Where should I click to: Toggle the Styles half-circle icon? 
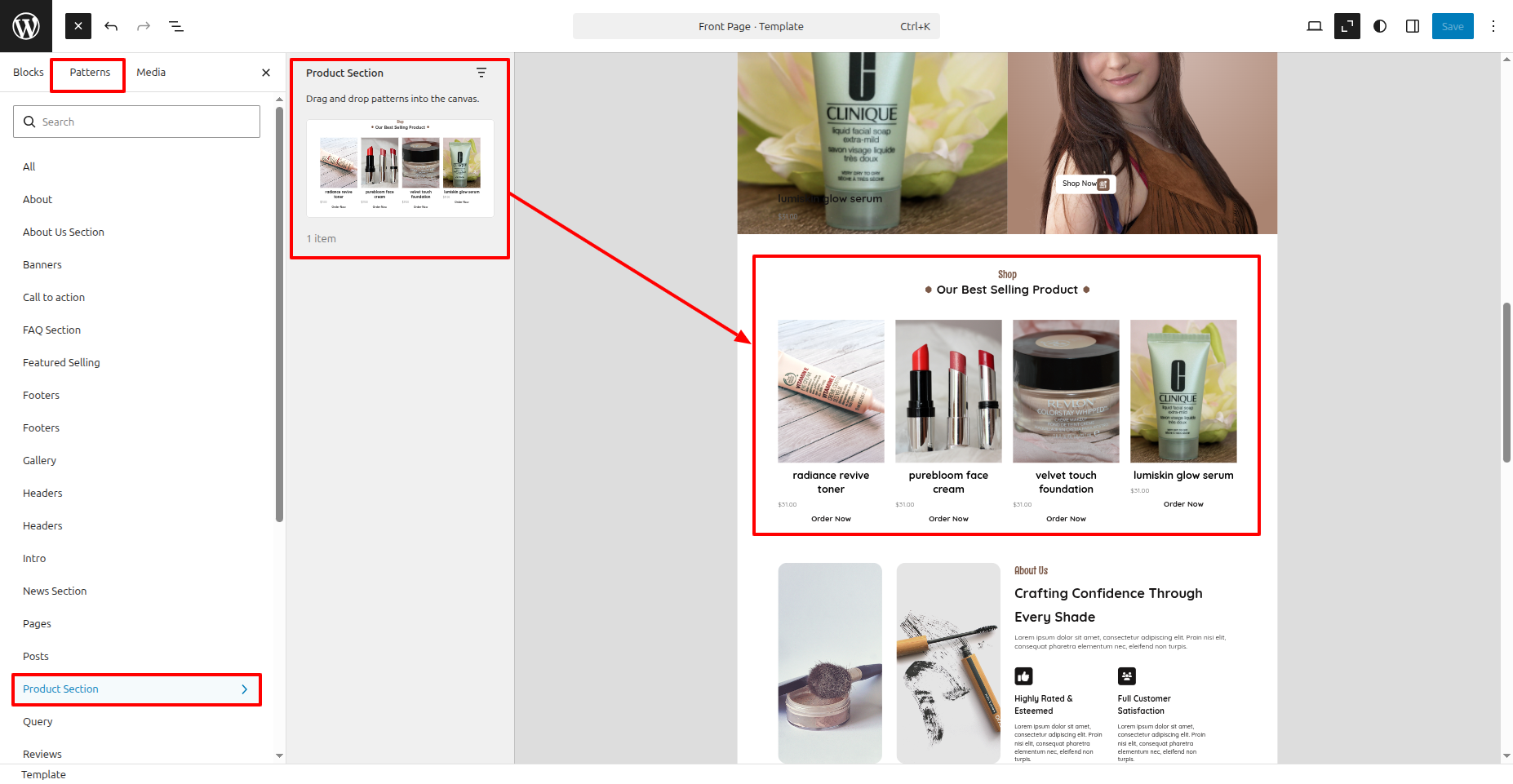[1380, 26]
